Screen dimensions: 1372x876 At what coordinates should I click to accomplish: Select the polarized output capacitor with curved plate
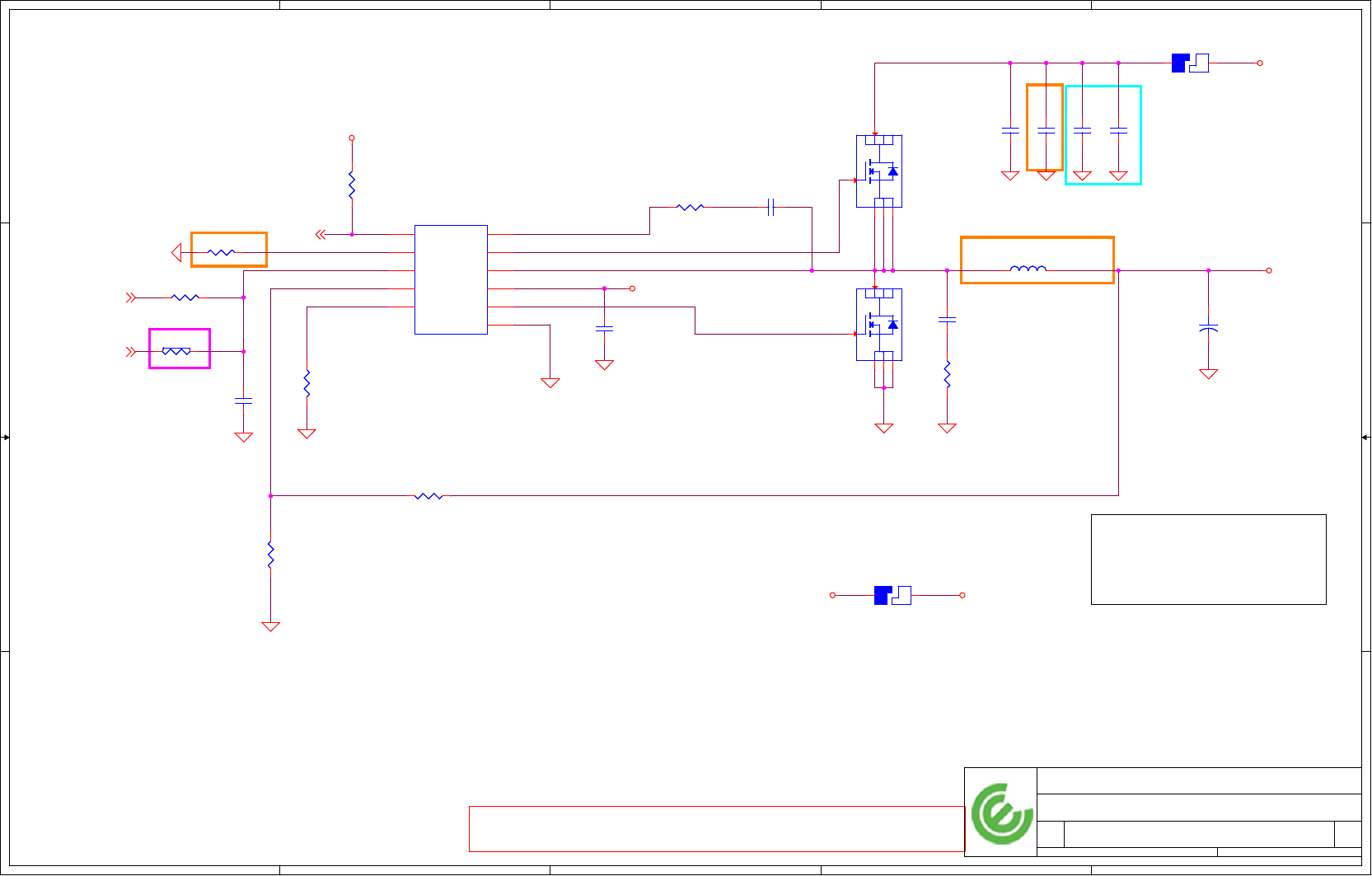1208,328
